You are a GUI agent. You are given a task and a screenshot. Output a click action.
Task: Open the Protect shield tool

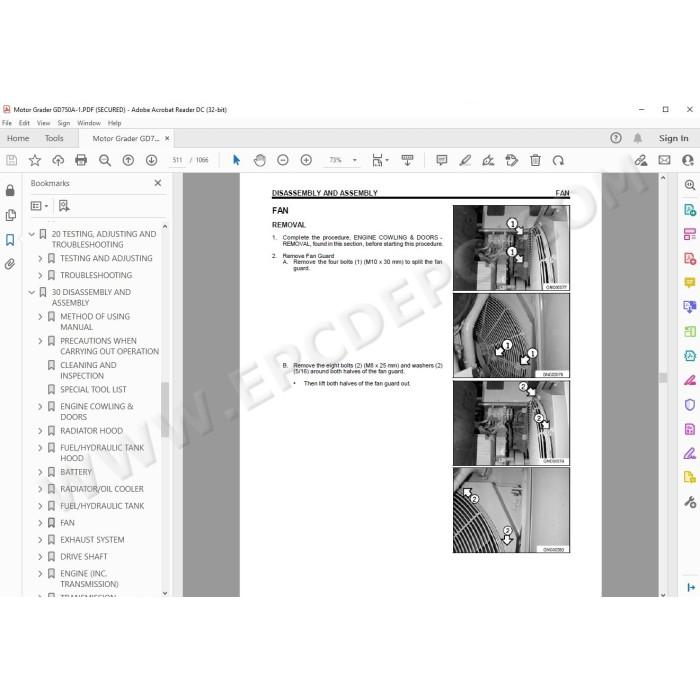pyautogui.click(x=690, y=404)
